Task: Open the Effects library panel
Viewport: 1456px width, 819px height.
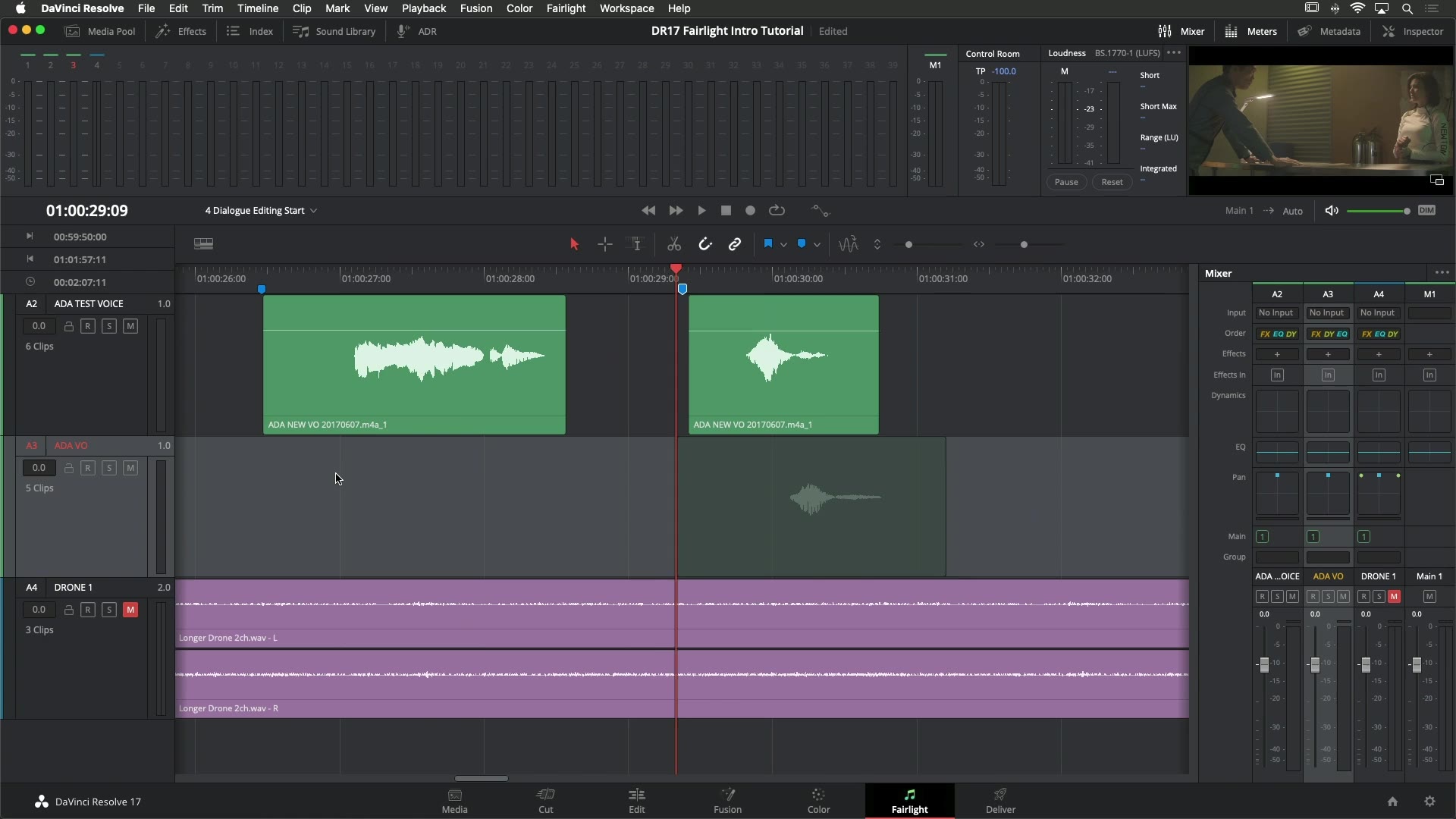Action: click(x=181, y=31)
